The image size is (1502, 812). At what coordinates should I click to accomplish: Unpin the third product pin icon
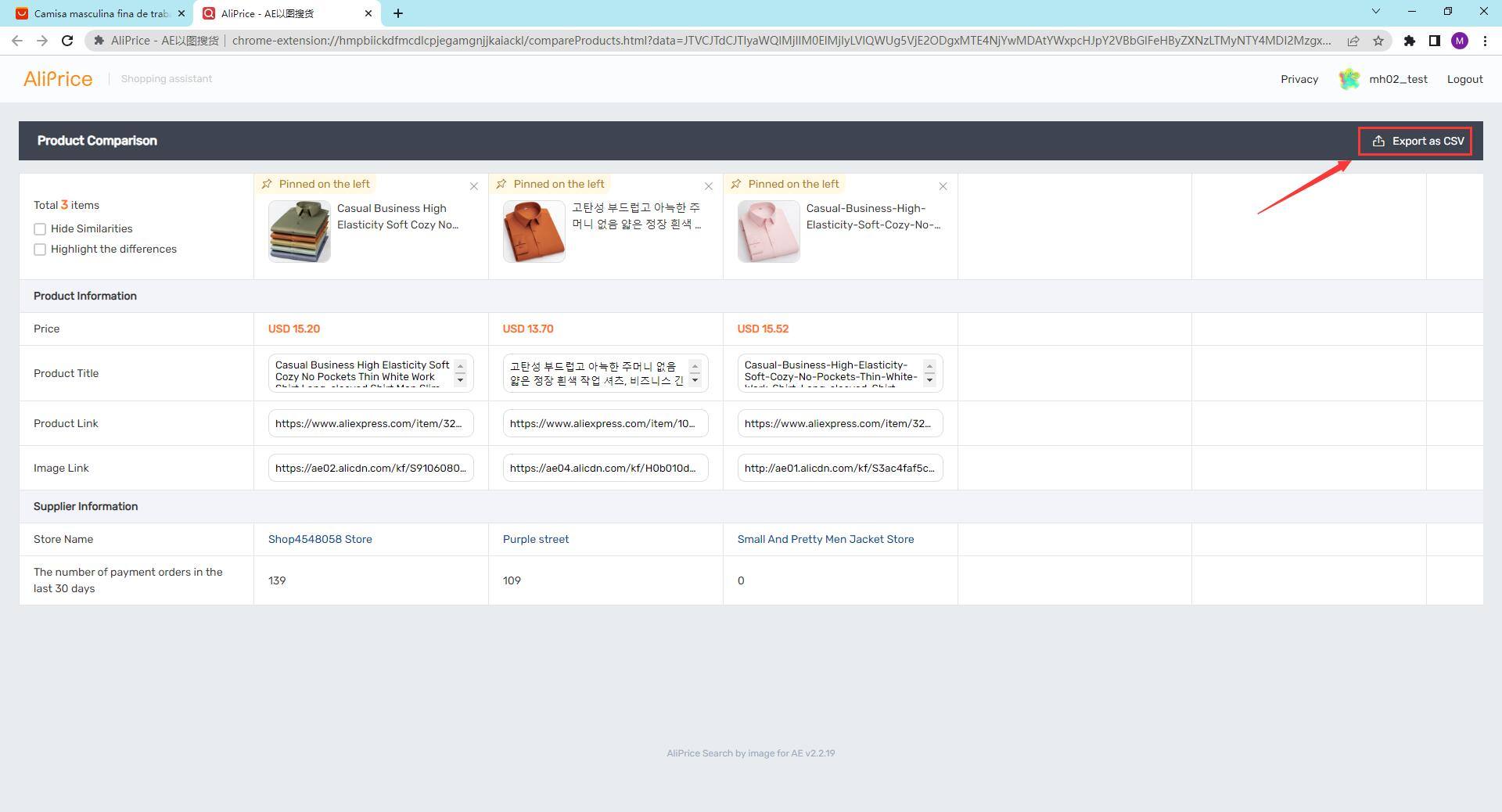[736, 184]
